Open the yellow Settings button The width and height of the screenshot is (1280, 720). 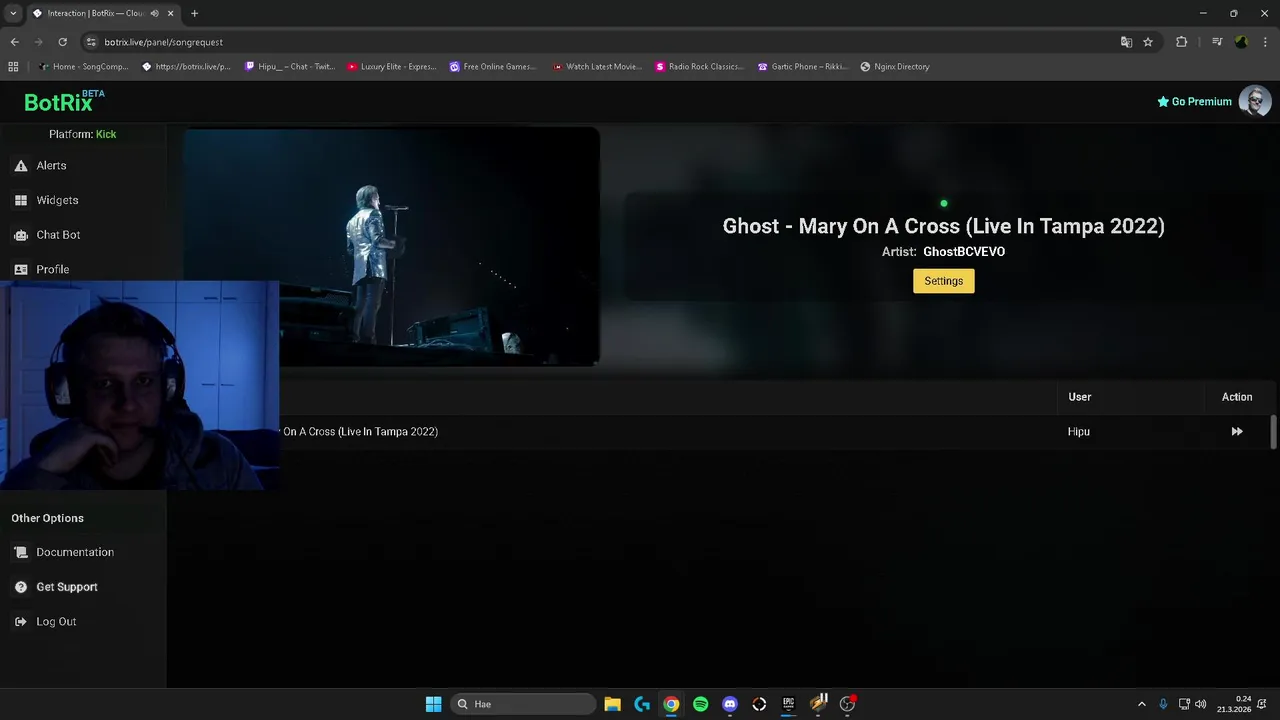click(943, 281)
